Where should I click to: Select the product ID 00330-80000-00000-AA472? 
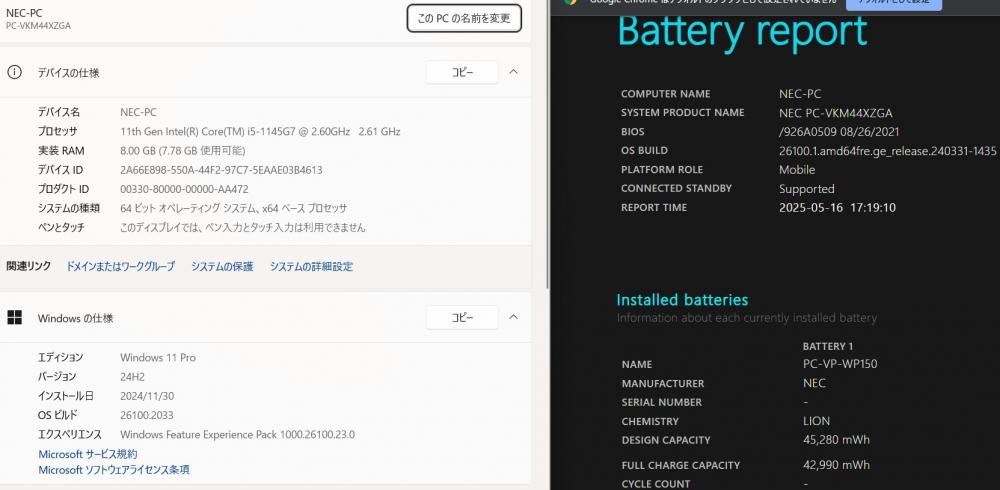(x=184, y=189)
